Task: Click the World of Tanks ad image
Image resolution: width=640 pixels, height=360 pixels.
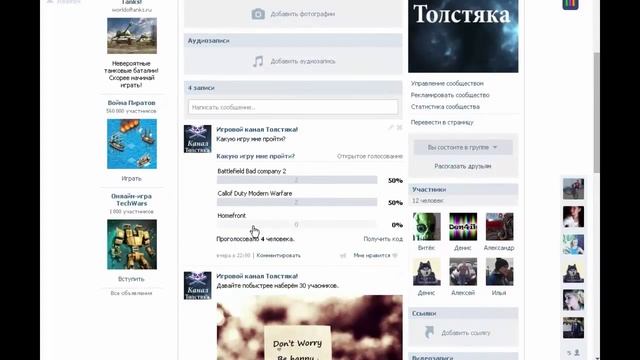Action: click(132, 36)
